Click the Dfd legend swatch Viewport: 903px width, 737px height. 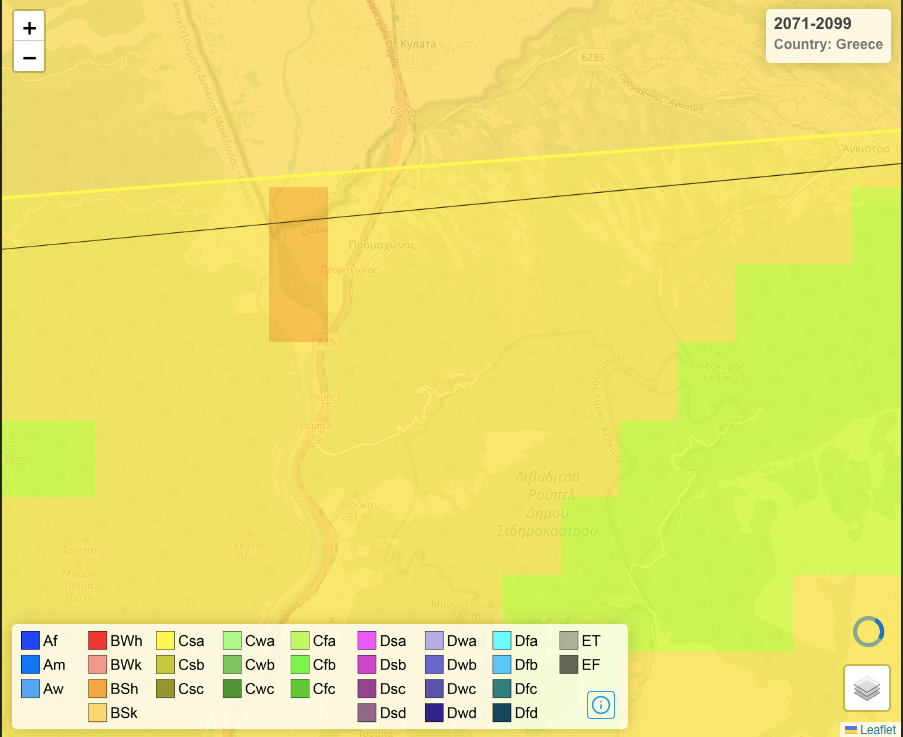[502, 713]
